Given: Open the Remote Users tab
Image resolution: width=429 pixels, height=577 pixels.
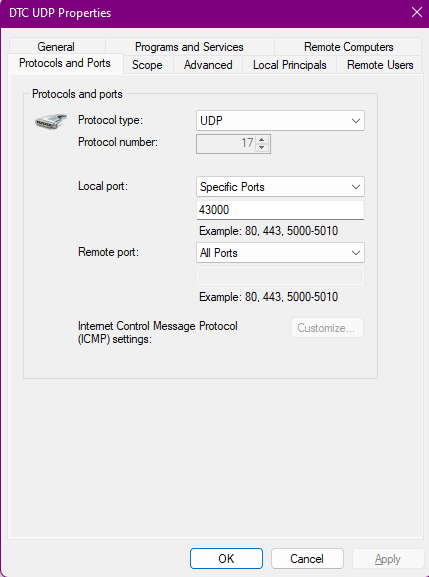Looking at the screenshot, I should pyautogui.click(x=380, y=65).
